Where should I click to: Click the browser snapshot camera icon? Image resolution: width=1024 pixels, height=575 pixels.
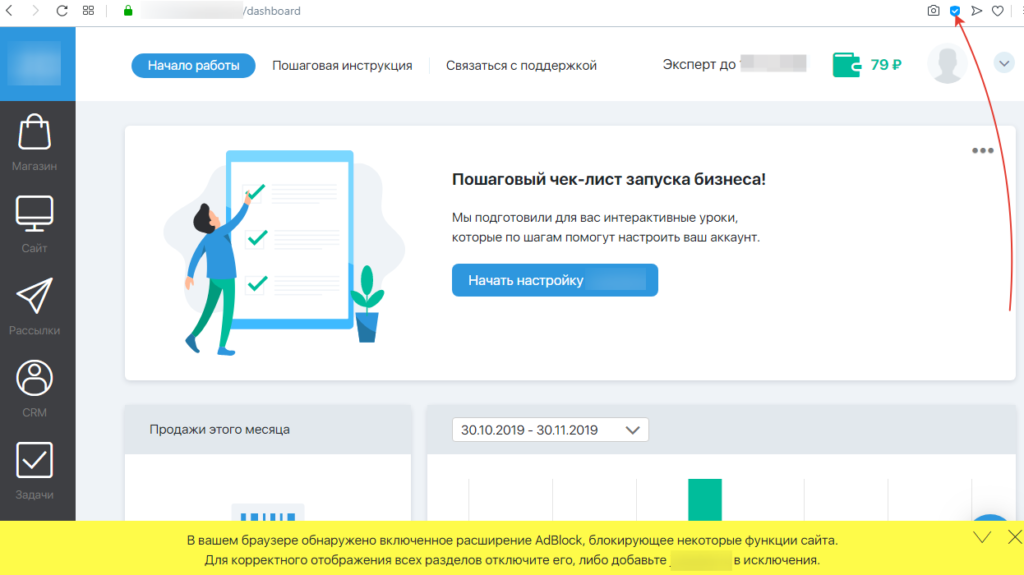[933, 11]
